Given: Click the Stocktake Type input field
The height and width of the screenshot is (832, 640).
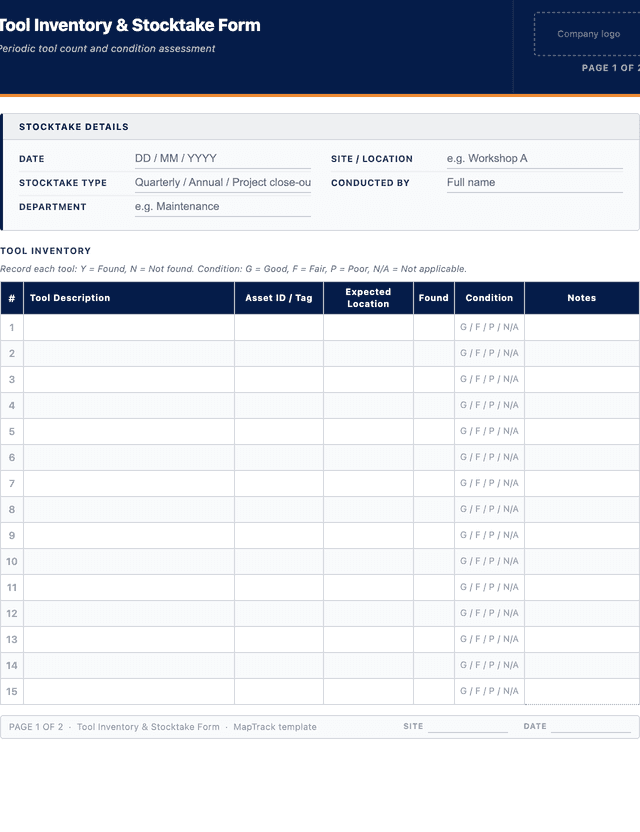Looking at the screenshot, I should [222, 182].
